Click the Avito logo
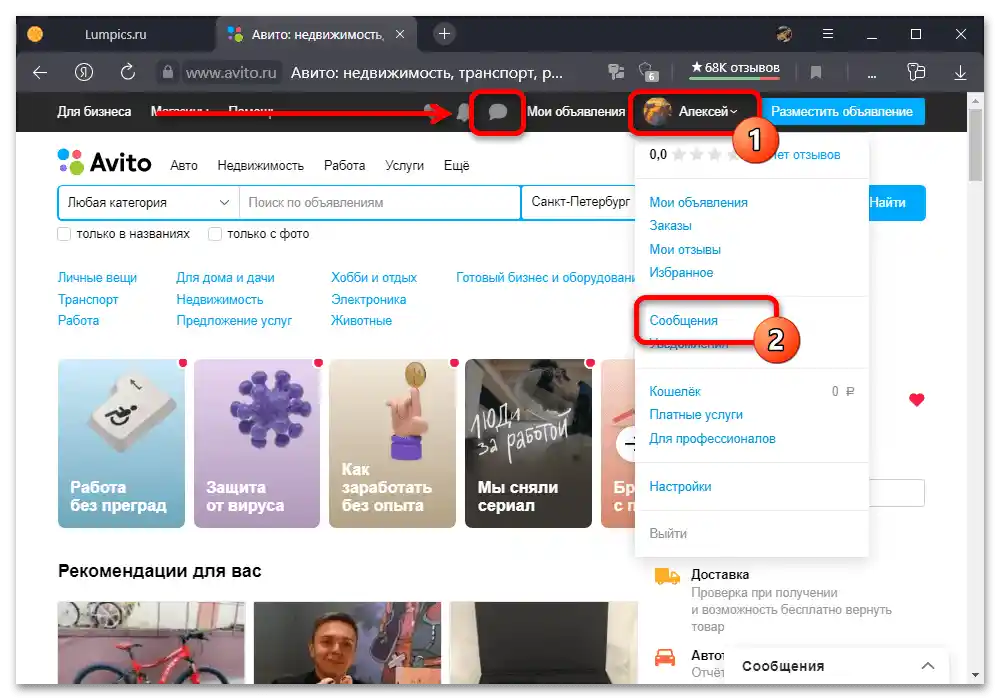 click(x=105, y=162)
